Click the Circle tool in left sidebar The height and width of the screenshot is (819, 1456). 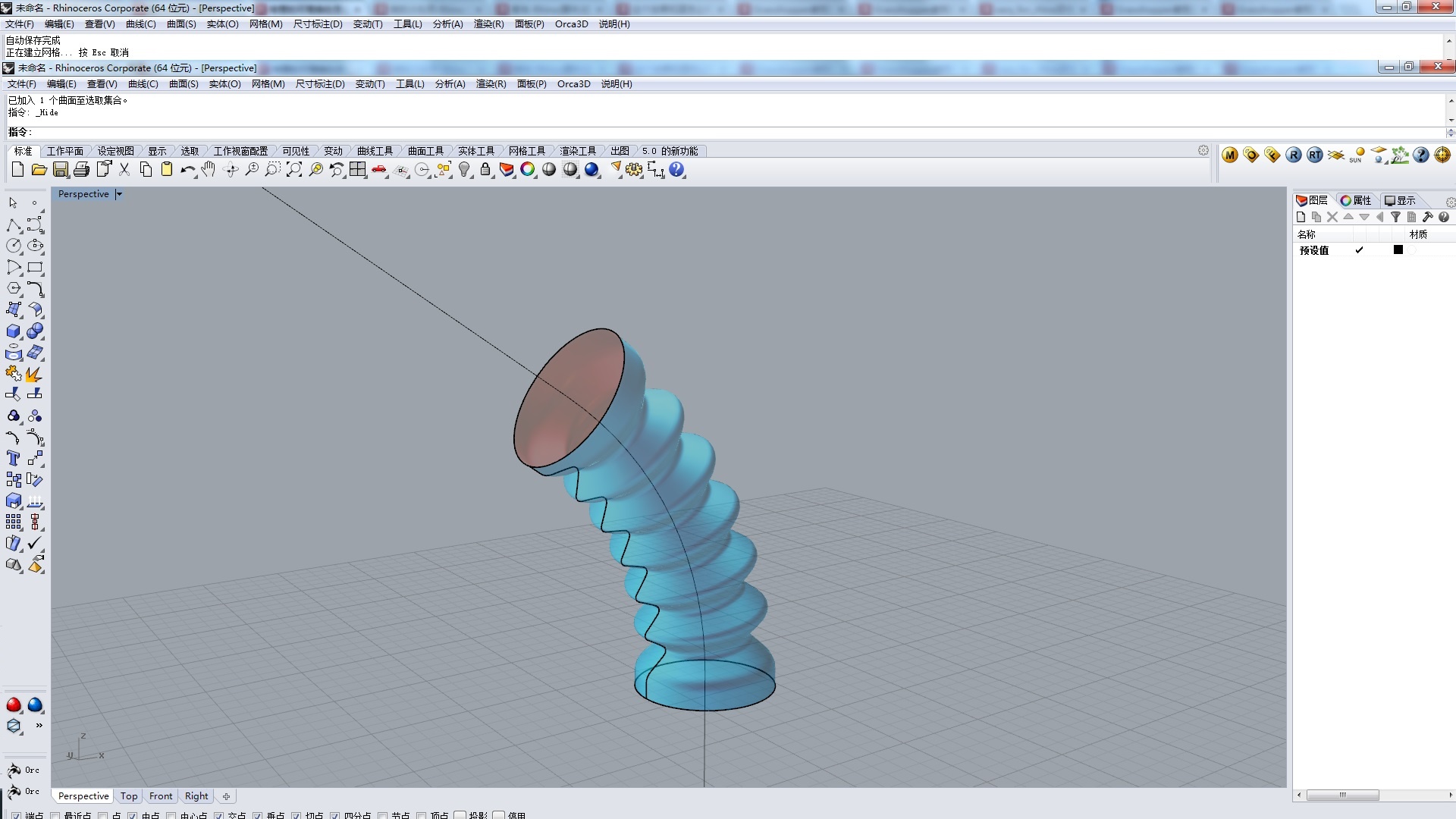(14, 246)
